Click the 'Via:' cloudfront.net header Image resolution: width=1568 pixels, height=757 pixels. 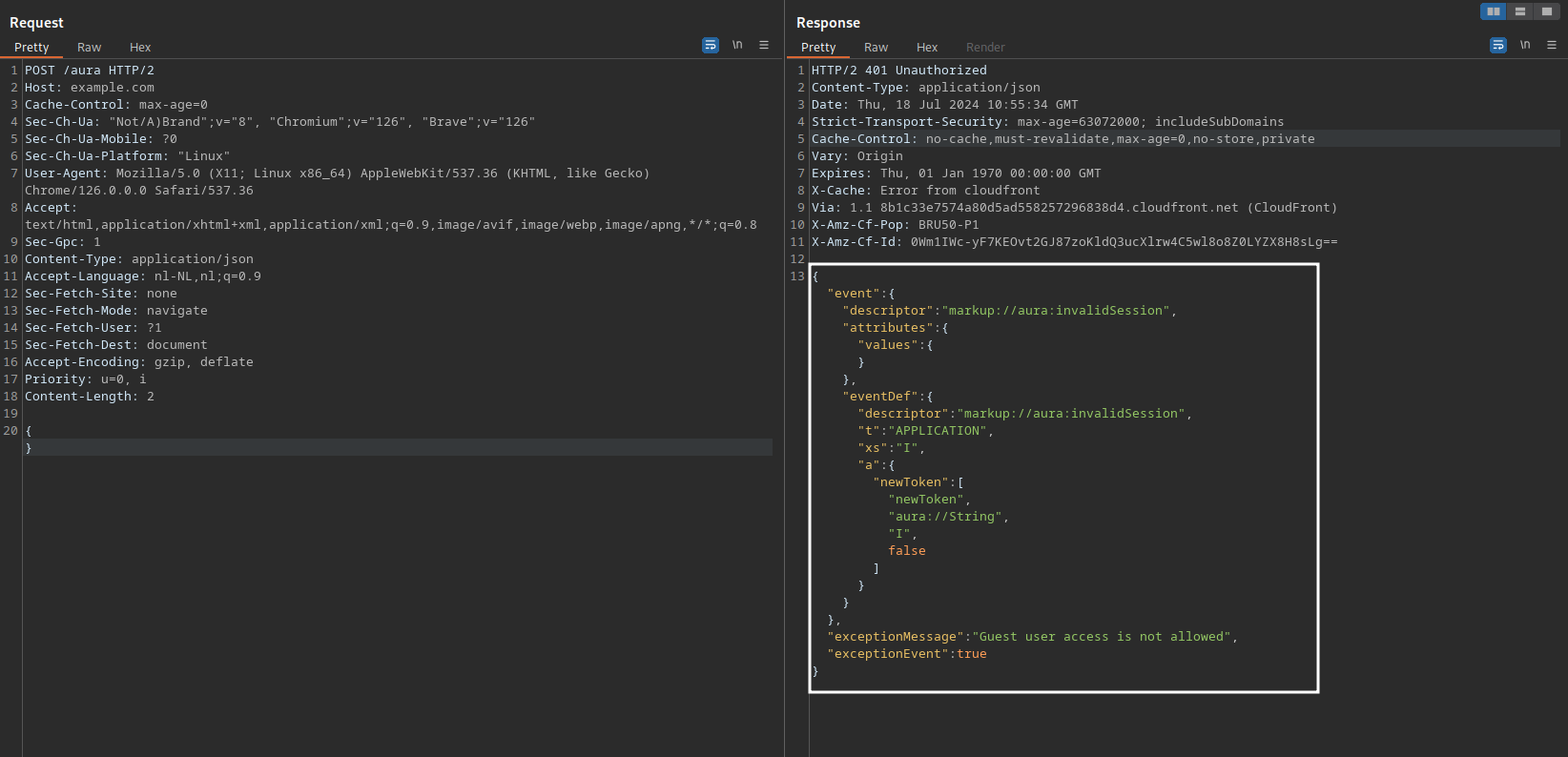[1075, 208]
